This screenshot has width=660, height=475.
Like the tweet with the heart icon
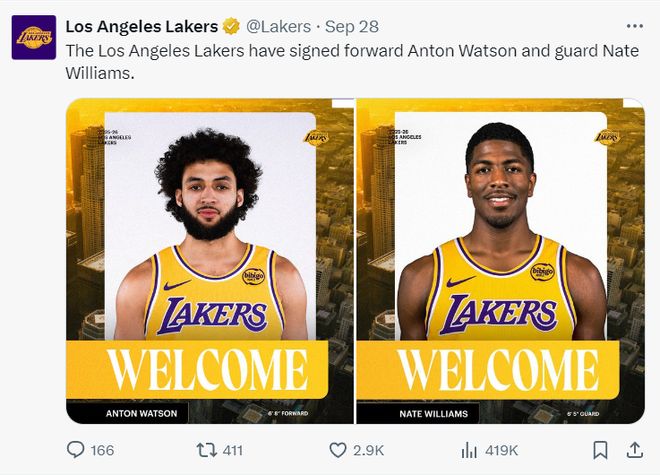[337, 450]
